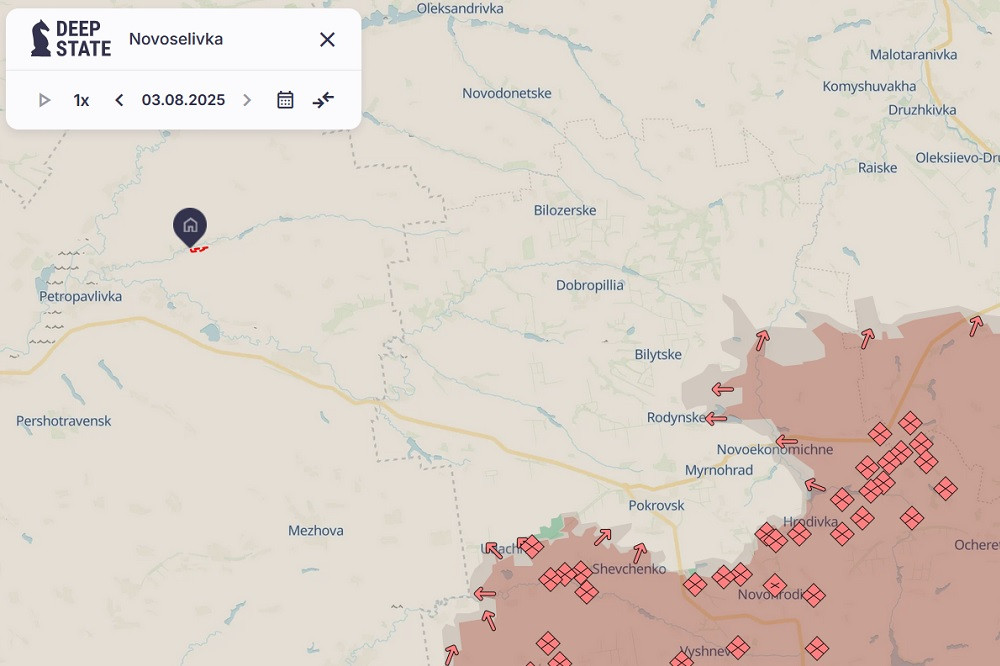
Task: Start timeline playback with the play button
Action: 44,100
